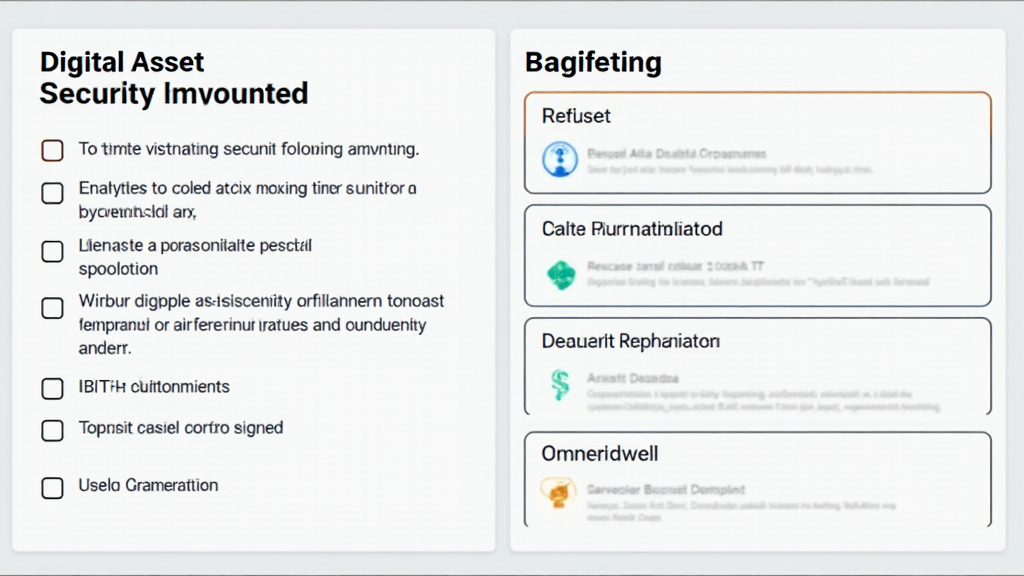Screen dimensions: 1024x576
Task: Click the Digital Asset Security heading
Action: (173, 78)
